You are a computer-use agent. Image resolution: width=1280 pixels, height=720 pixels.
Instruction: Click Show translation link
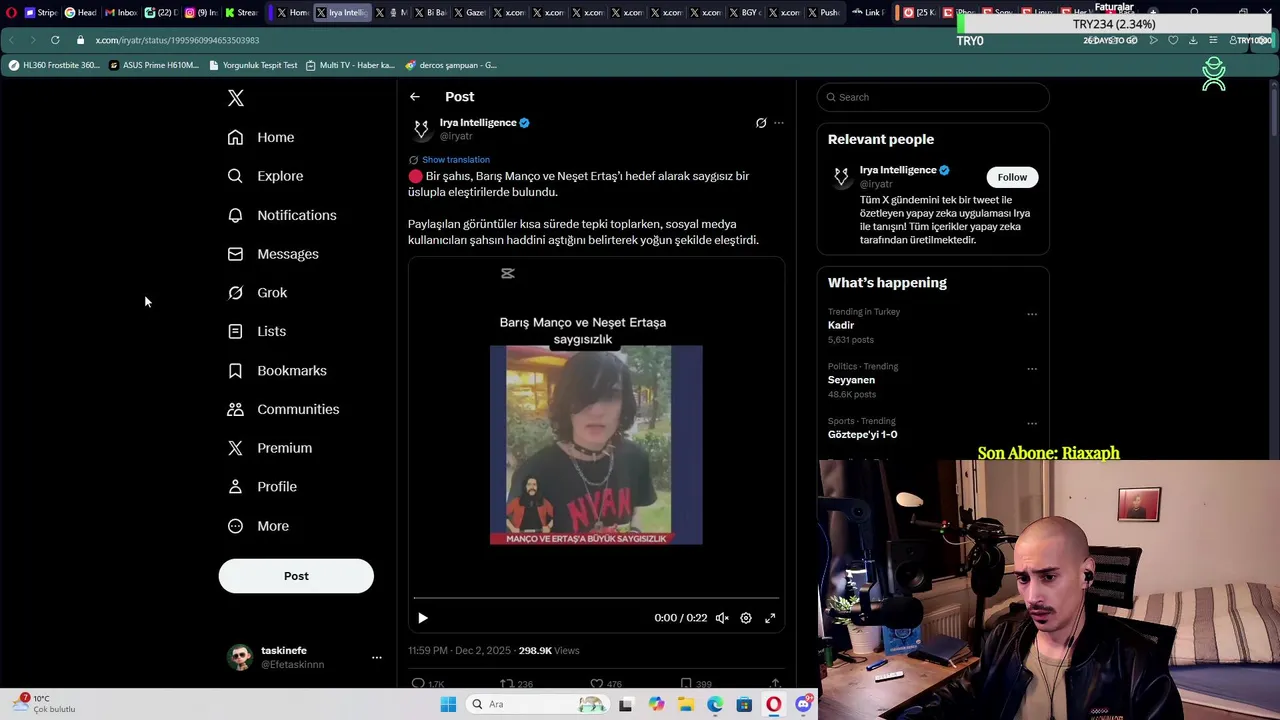[x=456, y=160]
